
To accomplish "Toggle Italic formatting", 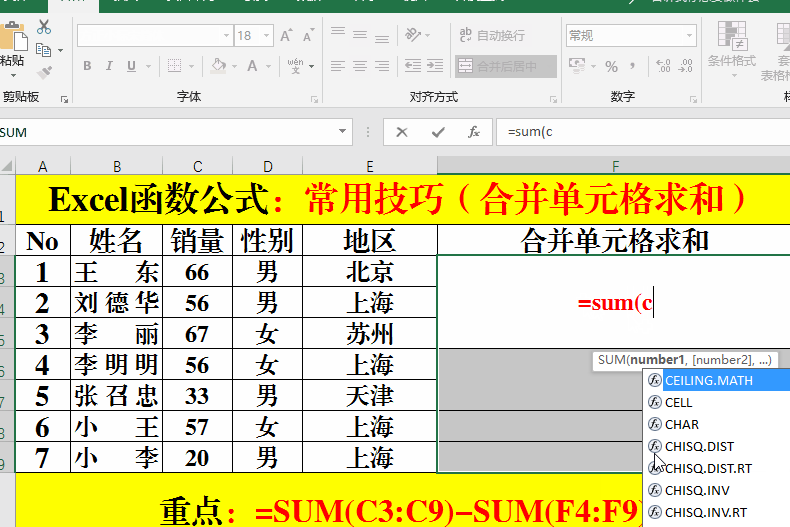I will [x=109, y=66].
